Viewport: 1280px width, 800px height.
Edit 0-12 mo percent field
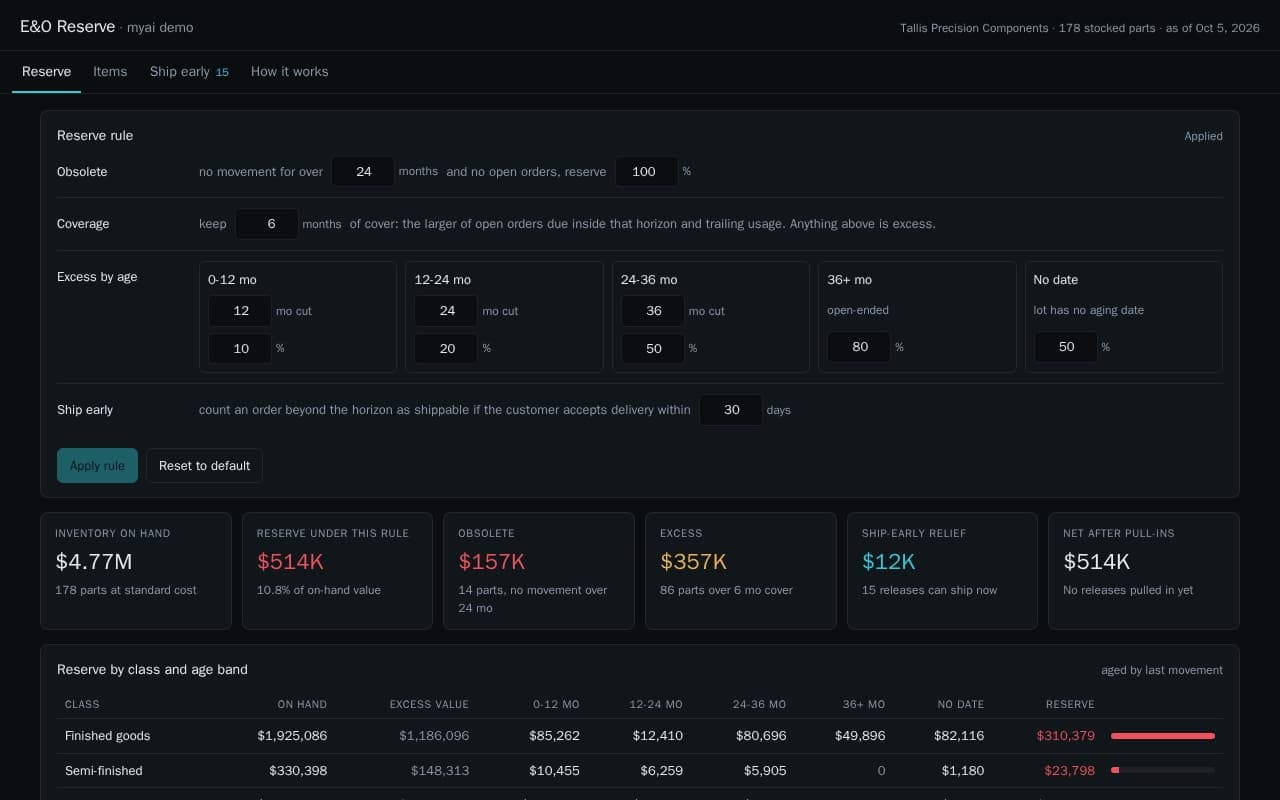(240, 348)
